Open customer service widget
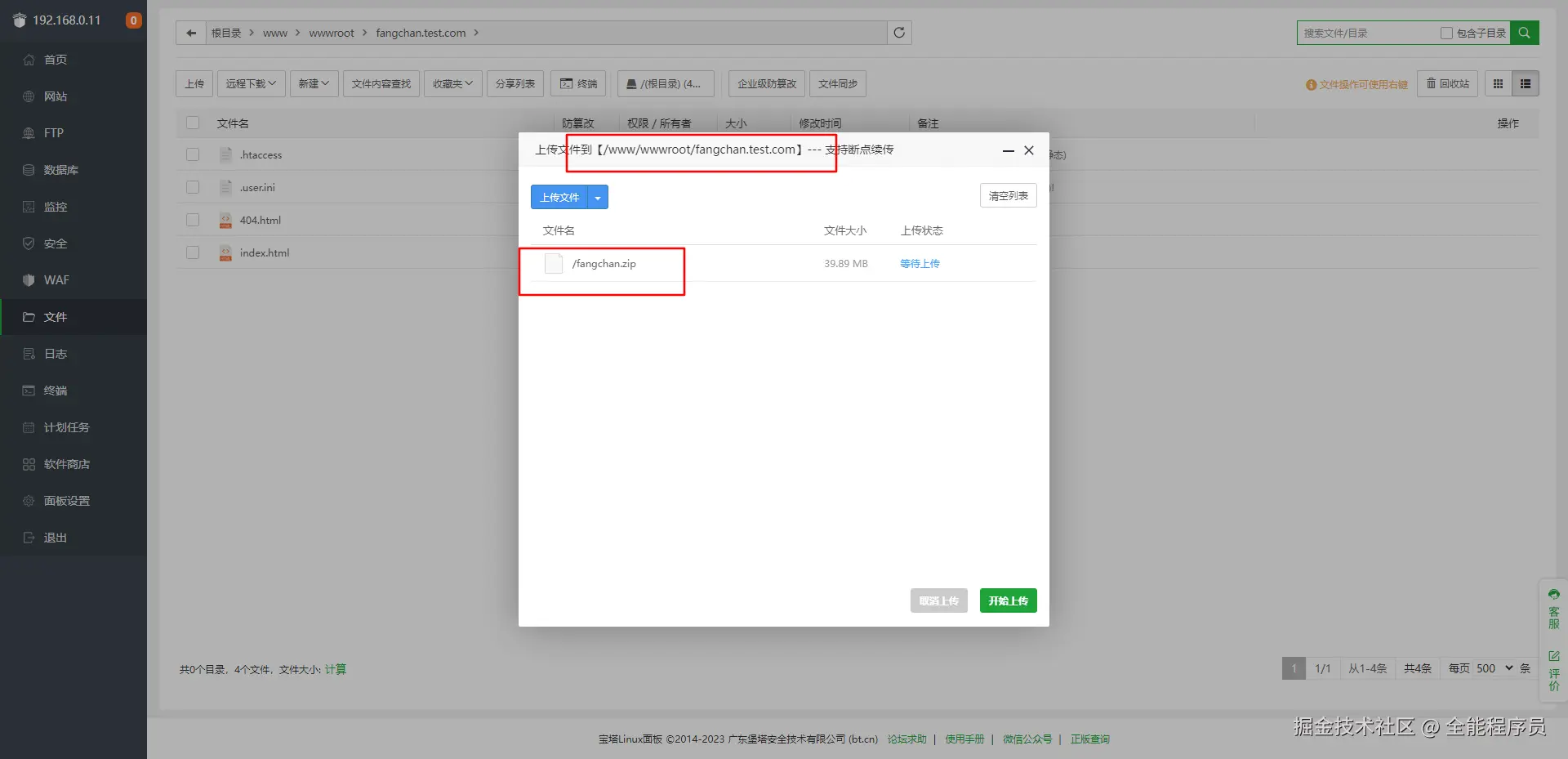The height and width of the screenshot is (759, 1568). (x=1553, y=609)
